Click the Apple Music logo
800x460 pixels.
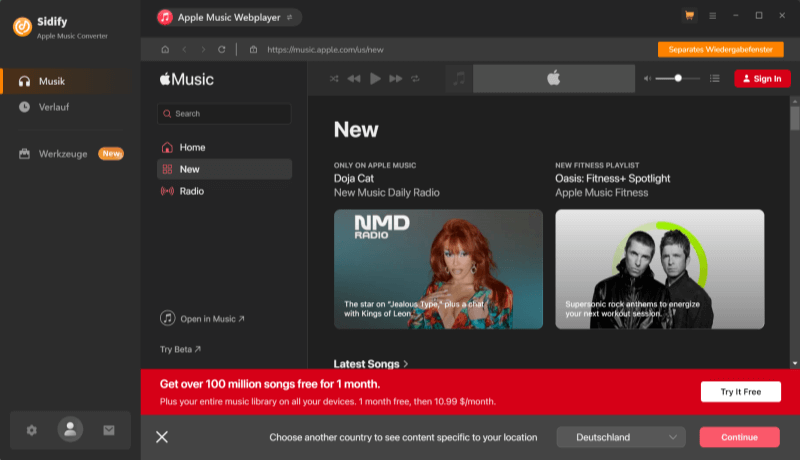(x=187, y=79)
